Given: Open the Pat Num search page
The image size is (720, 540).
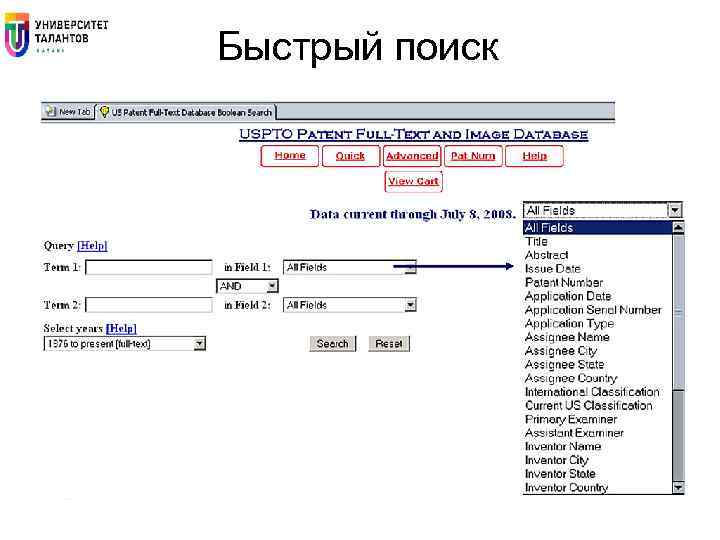Looking at the screenshot, I should (473, 156).
